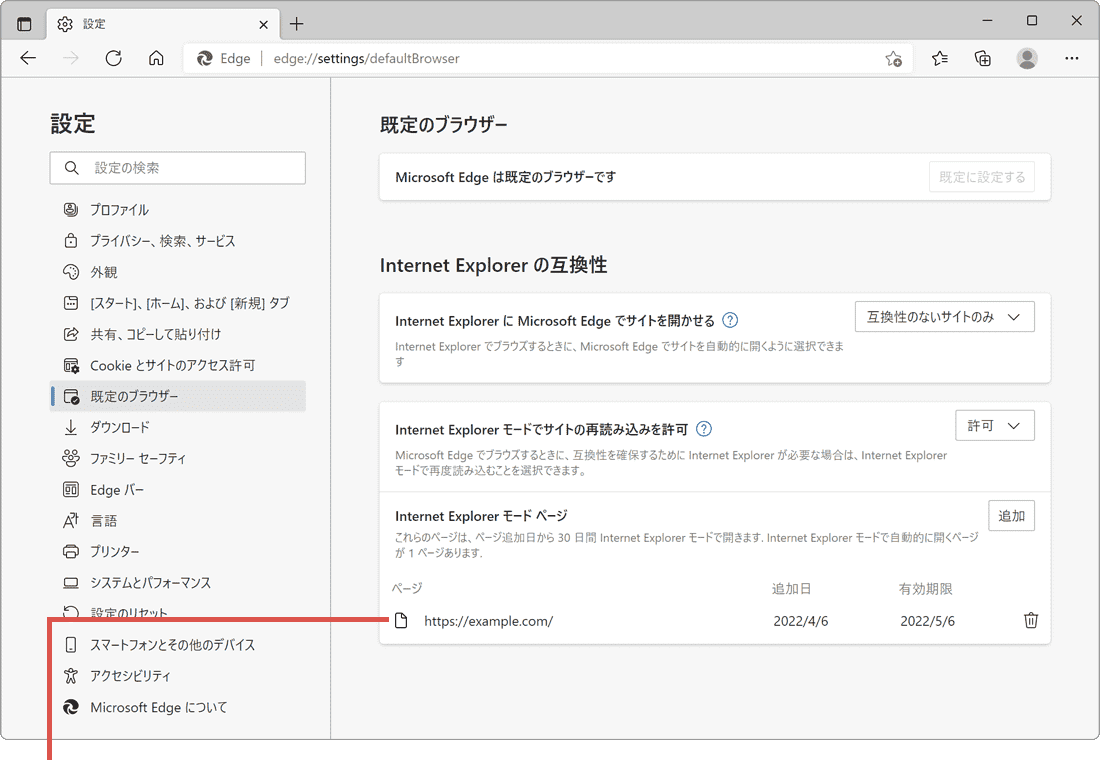Click the 2022/5/6 expiry date

pyautogui.click(x=927, y=621)
